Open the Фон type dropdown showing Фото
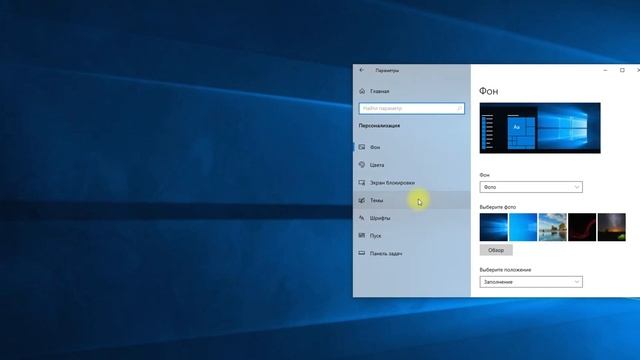The width and height of the screenshot is (640, 360). pyautogui.click(x=531, y=187)
